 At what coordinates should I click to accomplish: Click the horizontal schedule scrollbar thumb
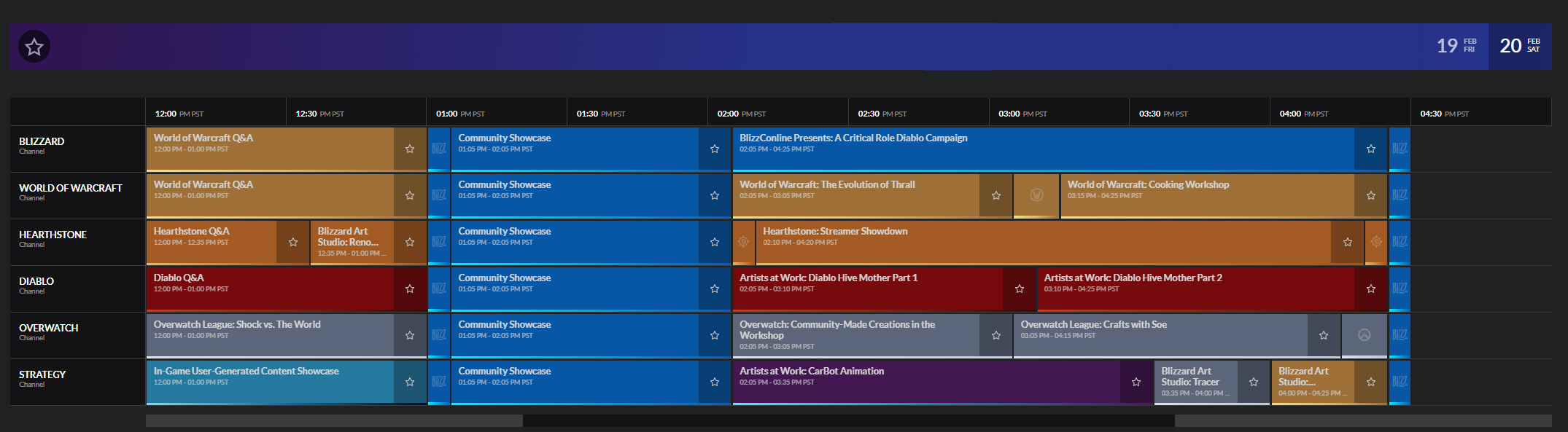click(849, 421)
